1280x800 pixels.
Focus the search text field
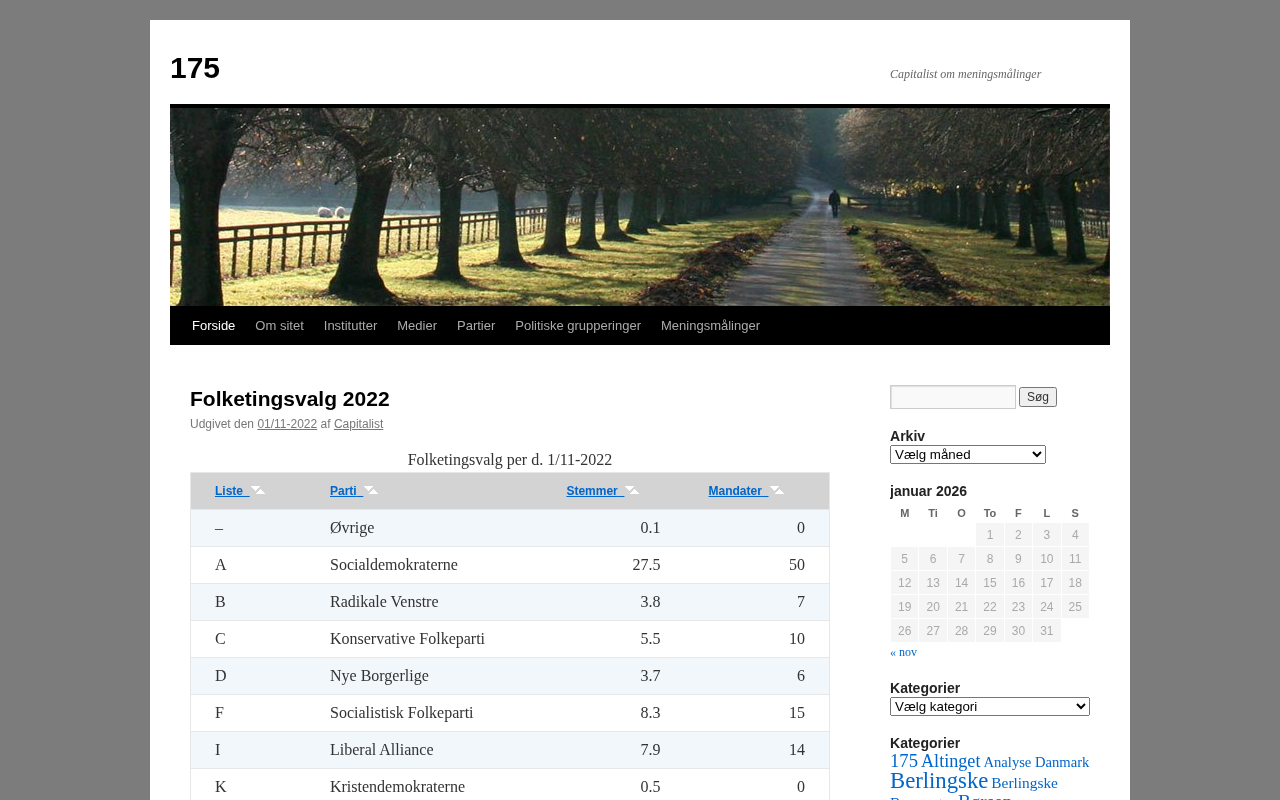coord(952,397)
